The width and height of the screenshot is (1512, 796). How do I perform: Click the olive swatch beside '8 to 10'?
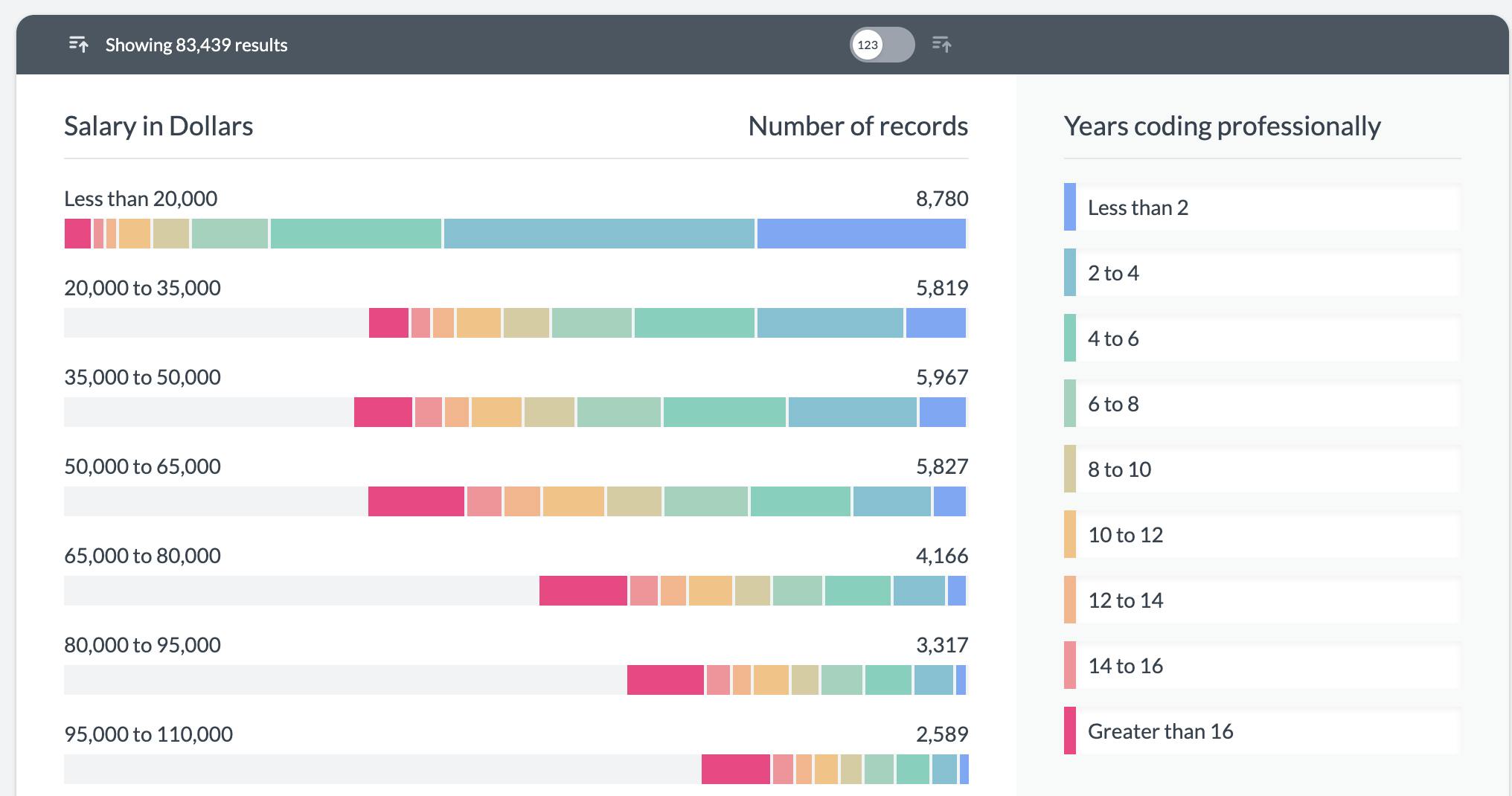tap(1070, 469)
